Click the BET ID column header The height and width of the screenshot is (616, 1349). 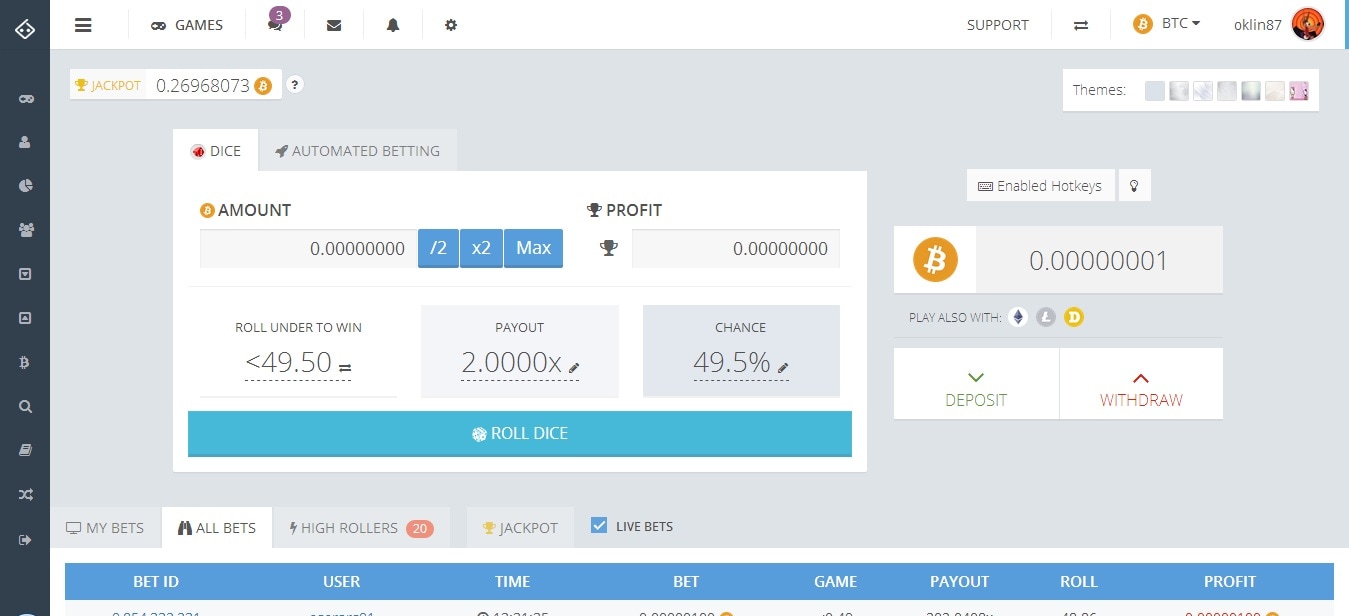coord(156,581)
